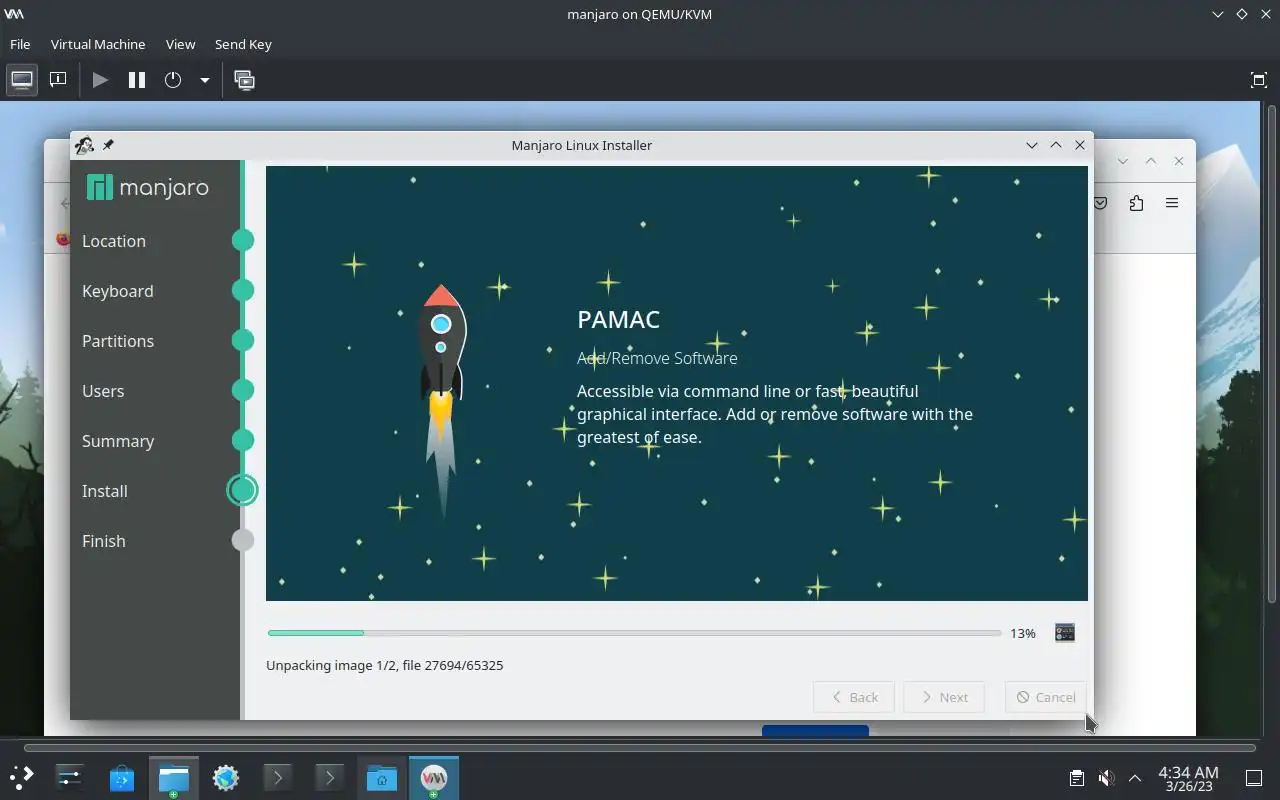Open the Send Key menu
The width and height of the screenshot is (1280, 800).
point(243,44)
